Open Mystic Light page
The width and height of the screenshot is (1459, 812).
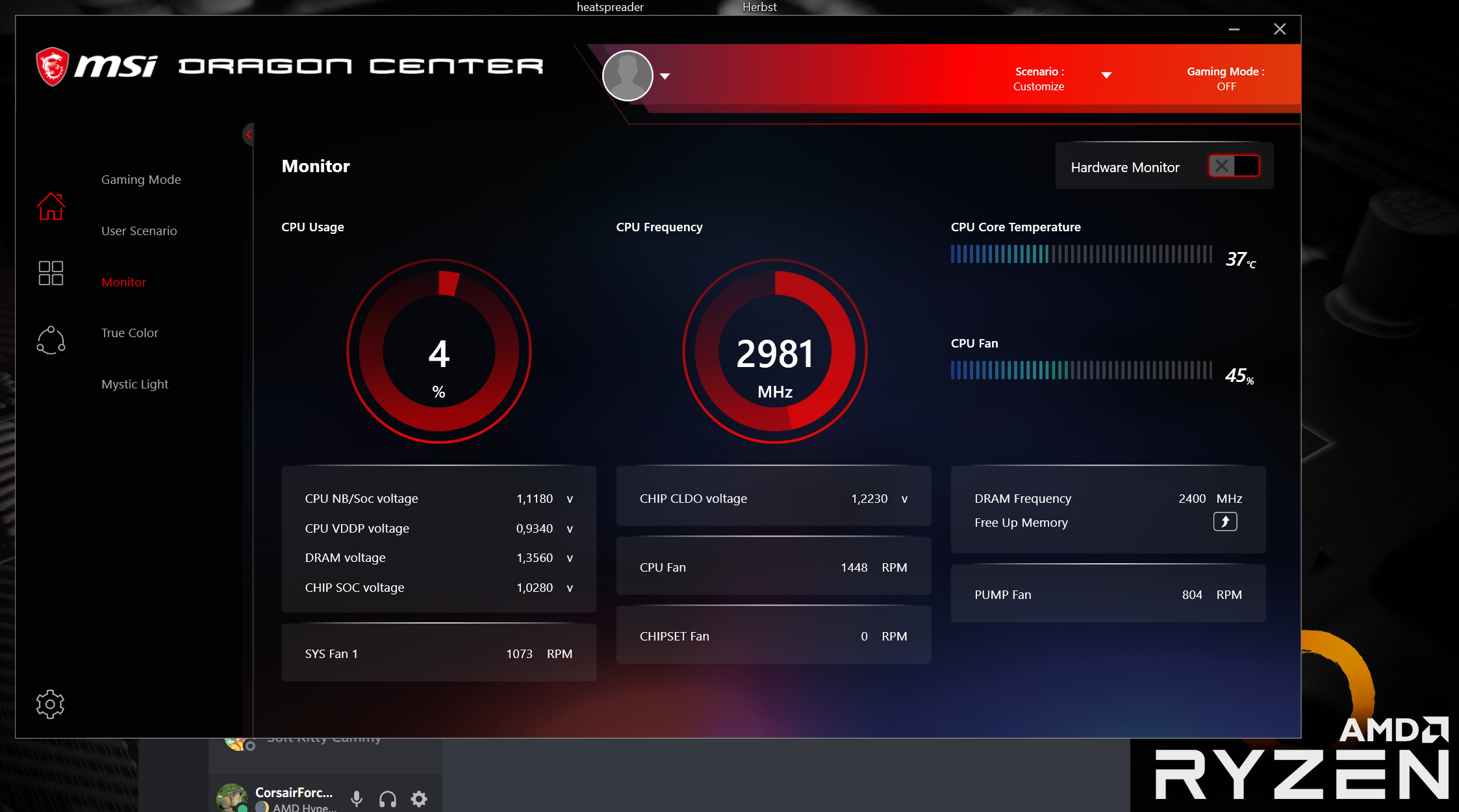click(135, 384)
